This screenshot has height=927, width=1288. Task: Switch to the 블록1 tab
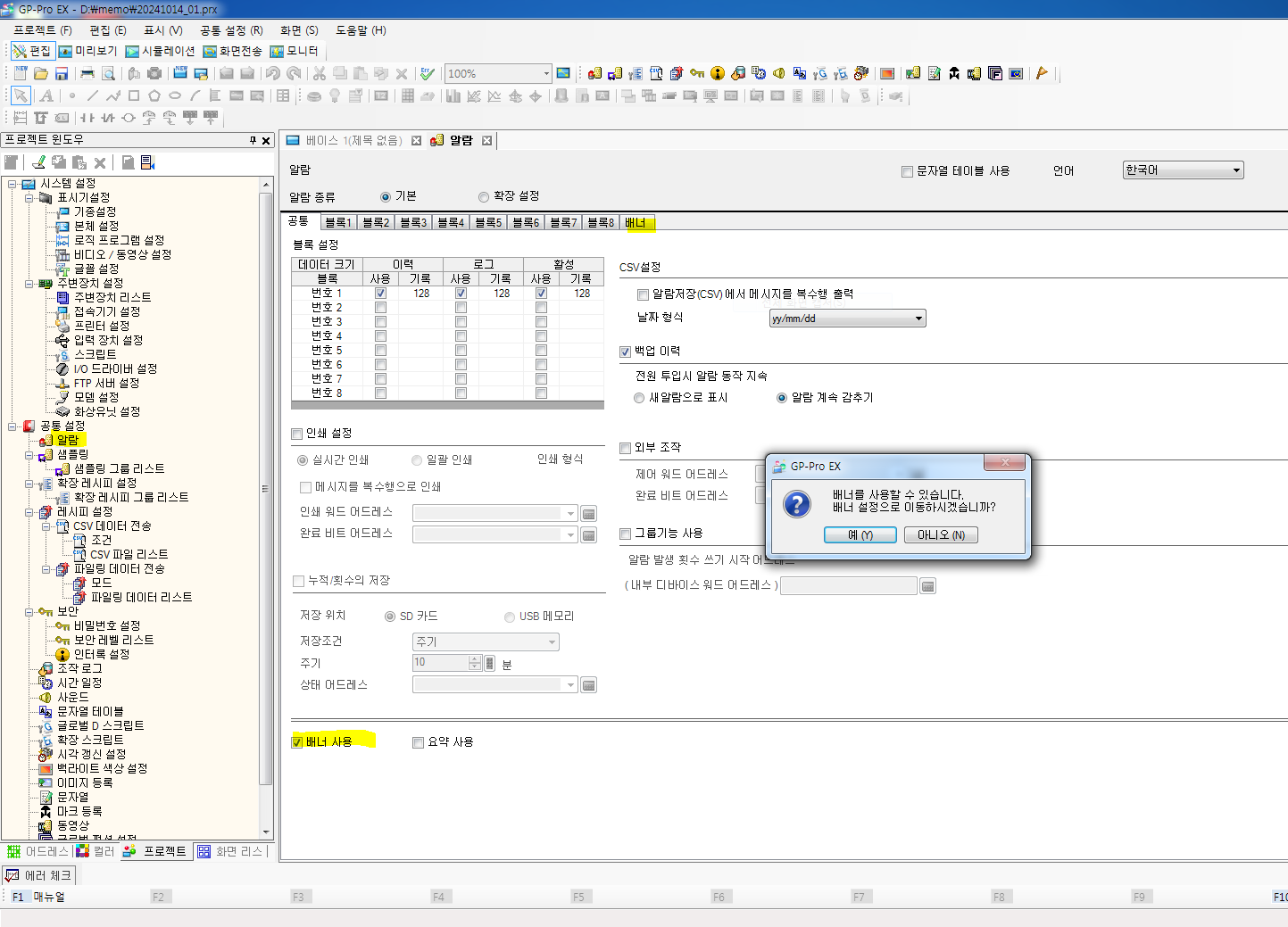click(x=338, y=223)
